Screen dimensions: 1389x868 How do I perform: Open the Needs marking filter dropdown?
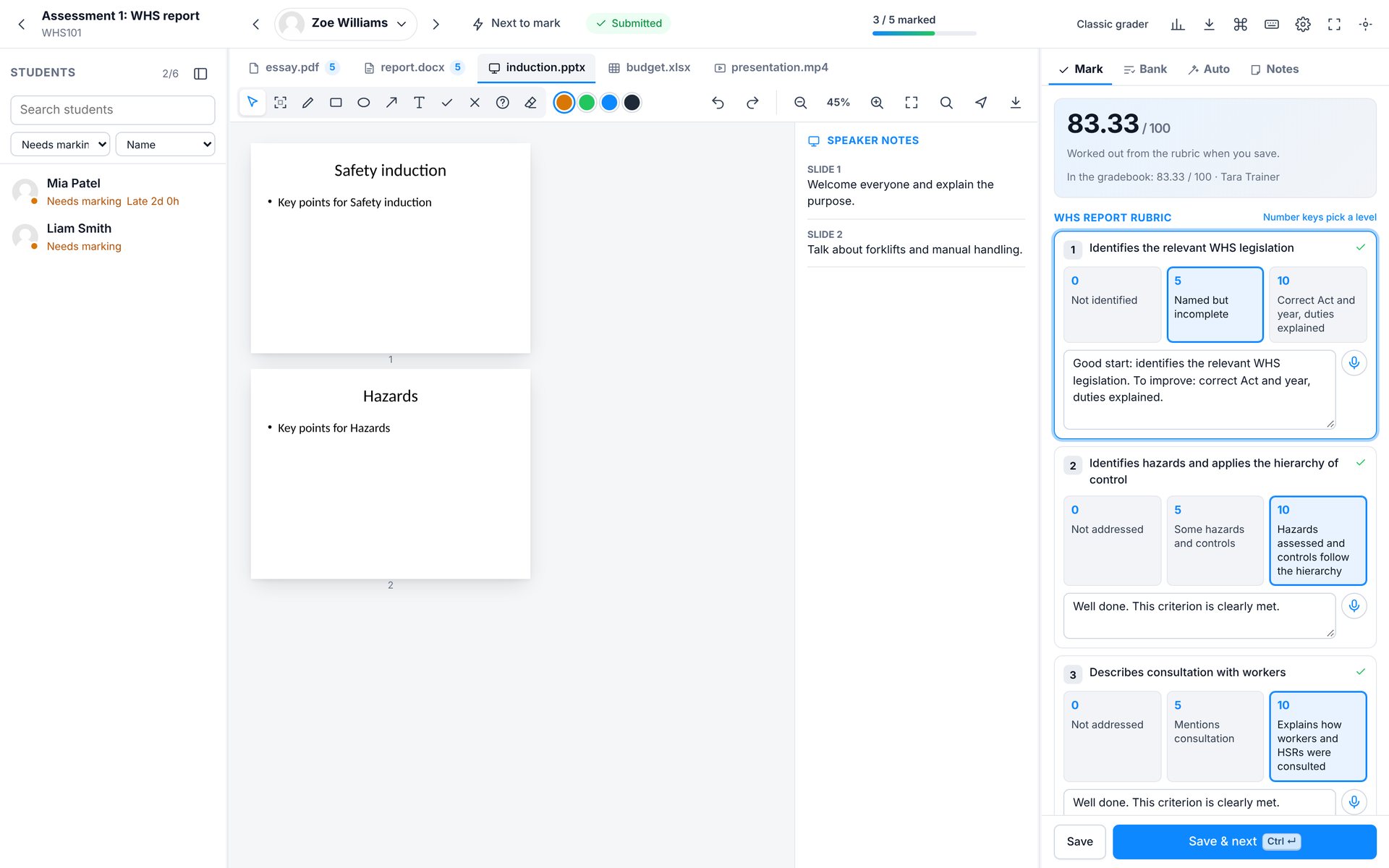(60, 144)
